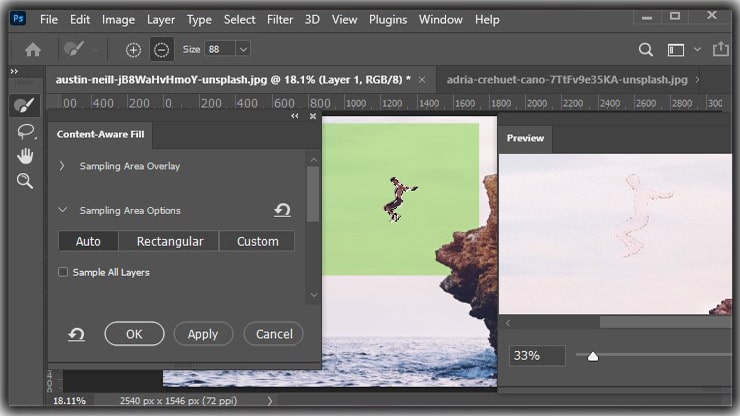Screen dimensions: 740x416
Task: Click the panel vertical scrollbar thumb
Action: (312, 194)
